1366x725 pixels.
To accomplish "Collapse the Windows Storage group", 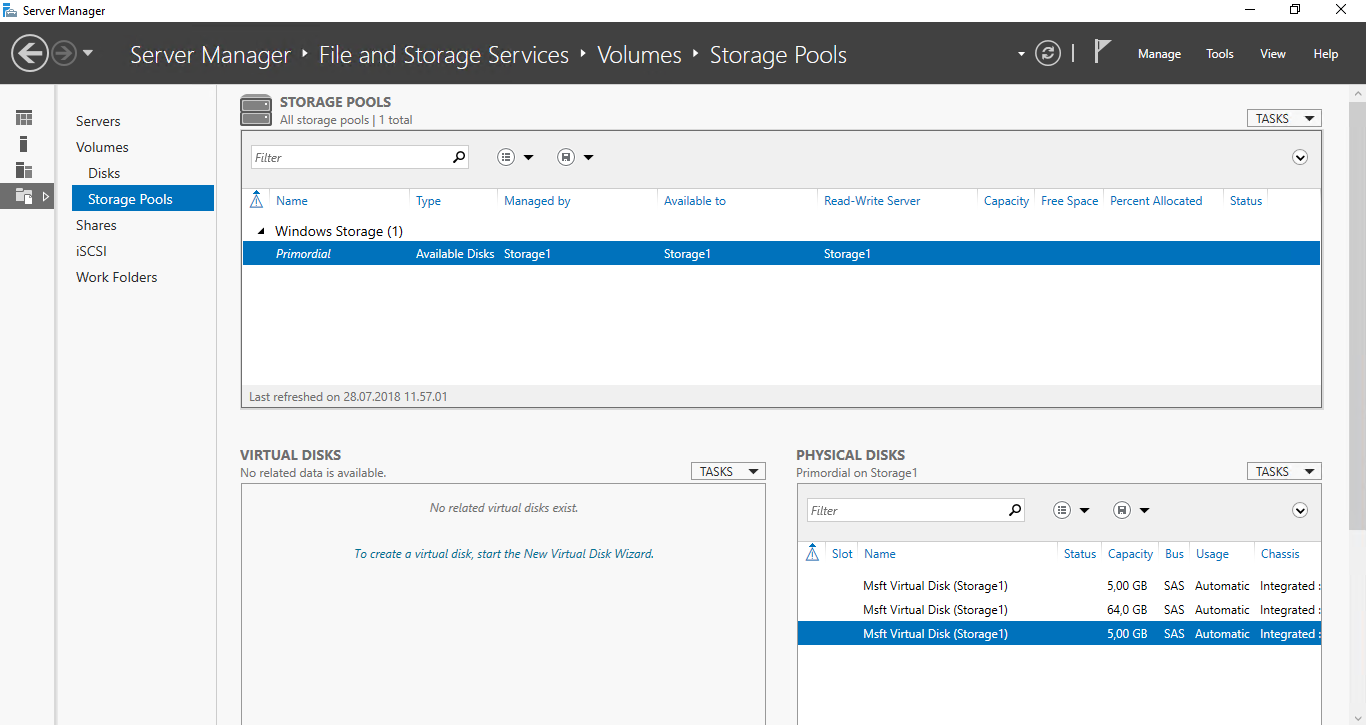I will [x=262, y=231].
